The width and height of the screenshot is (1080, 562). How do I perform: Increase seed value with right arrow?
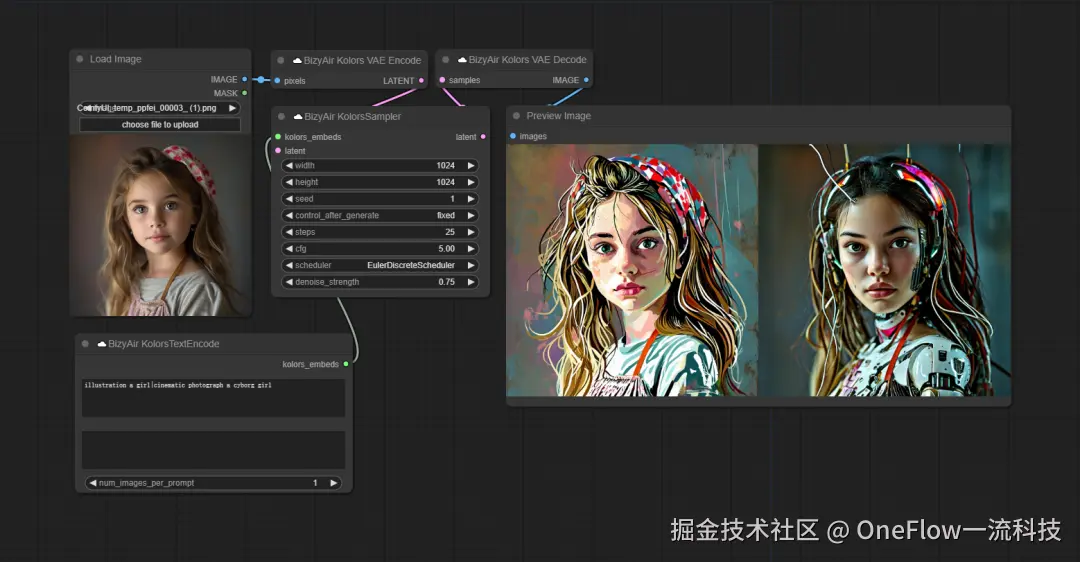[x=471, y=198]
